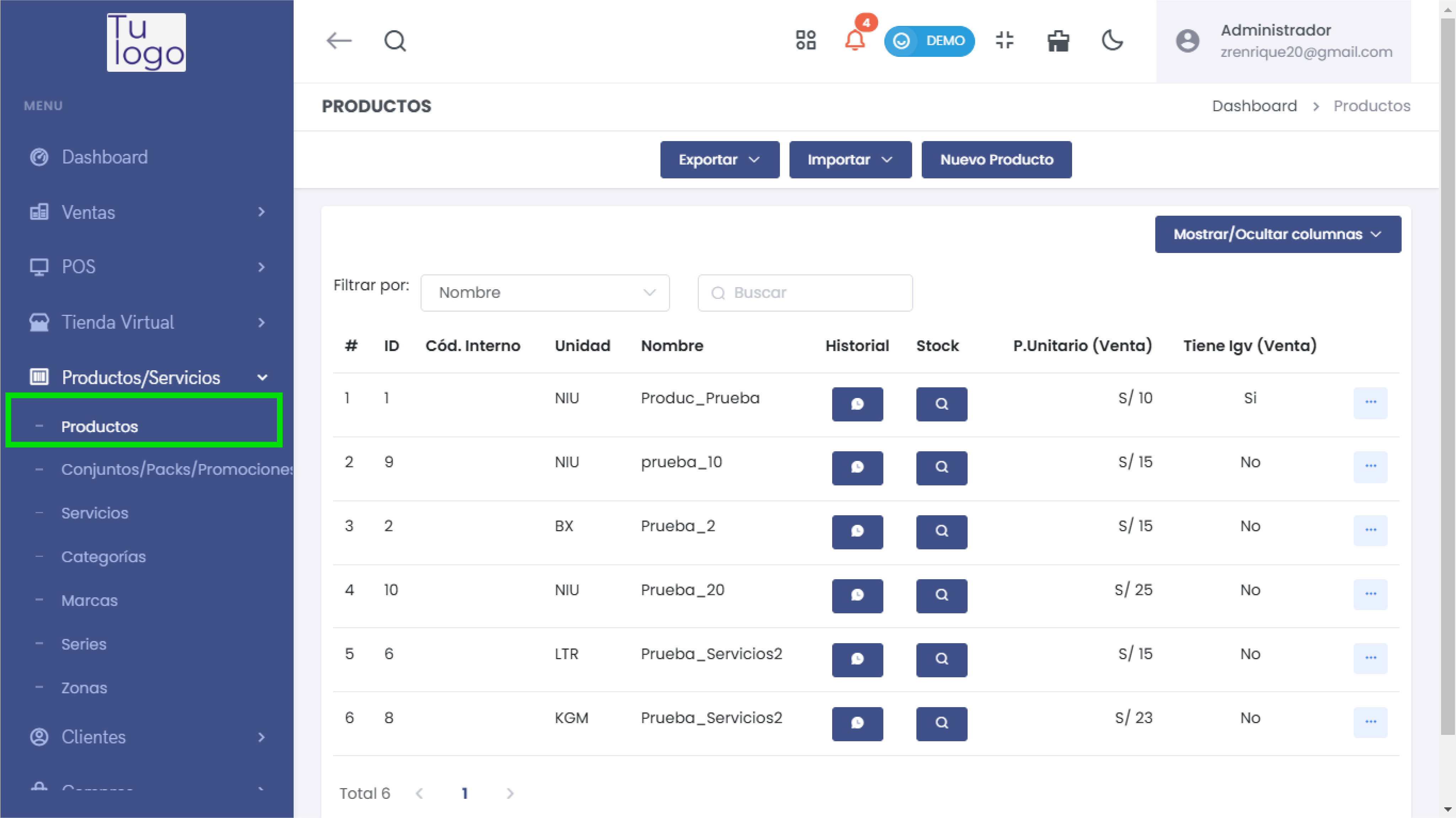Open the Exportar dropdown

coord(719,160)
